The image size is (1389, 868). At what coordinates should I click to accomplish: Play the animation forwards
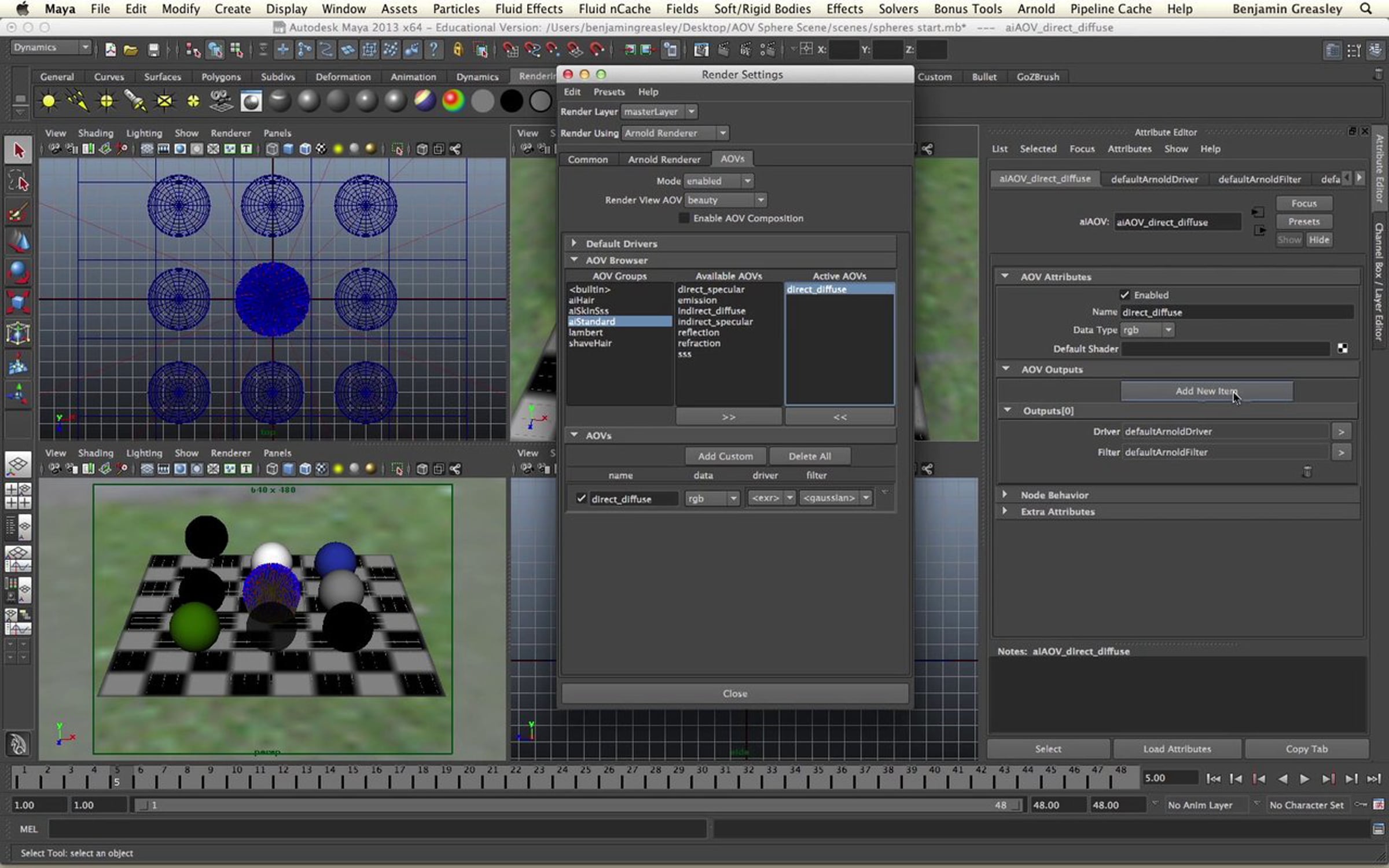1305,779
